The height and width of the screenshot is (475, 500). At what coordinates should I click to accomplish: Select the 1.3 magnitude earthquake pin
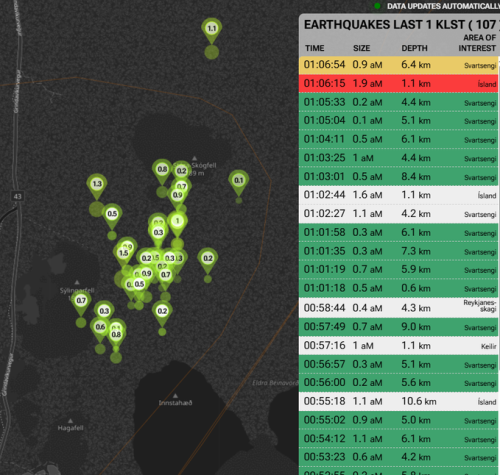[97, 184]
